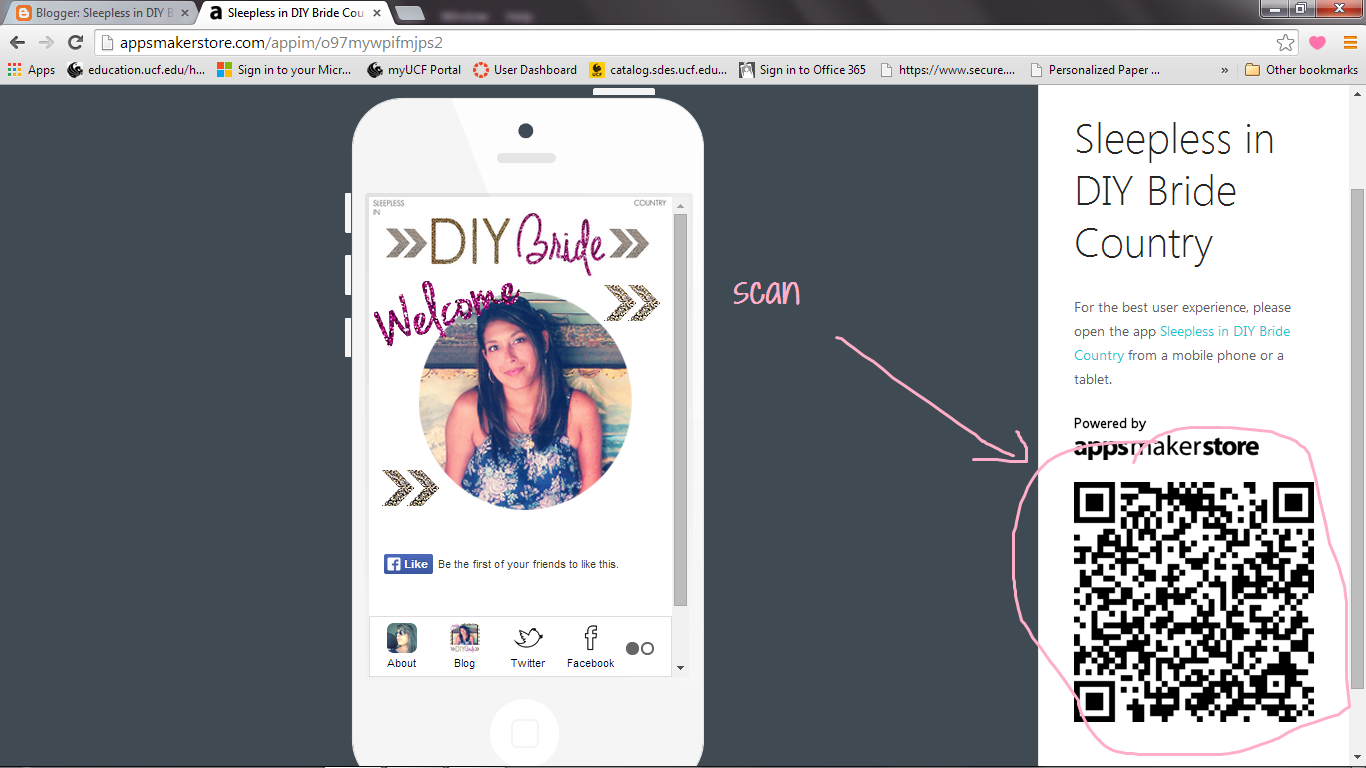Screen dimensions: 1366x768
Task: Click the DIY Bride glitter header logo
Action: pos(517,243)
